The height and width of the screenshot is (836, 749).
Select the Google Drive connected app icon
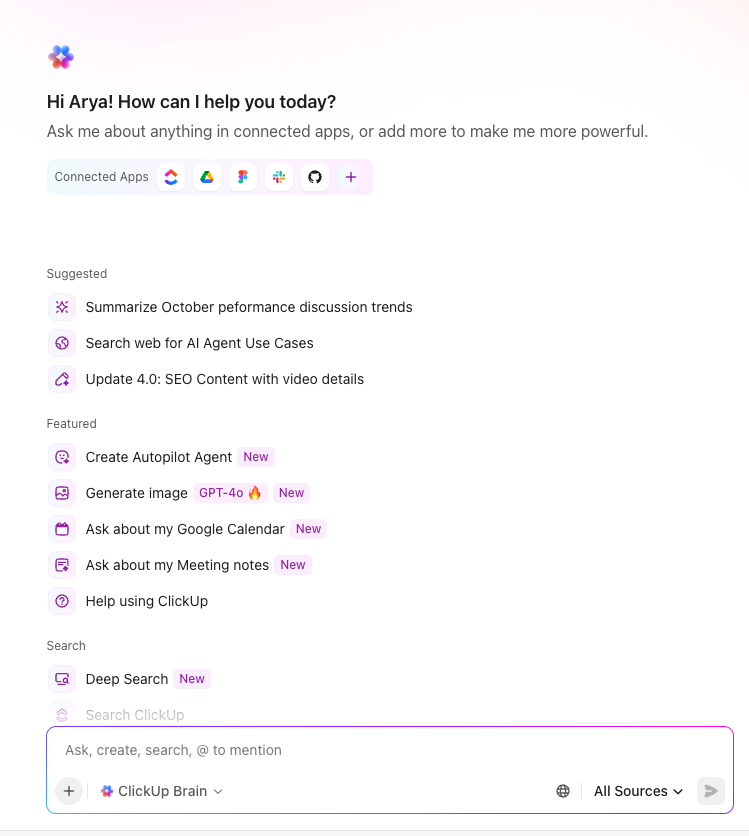coord(206,176)
